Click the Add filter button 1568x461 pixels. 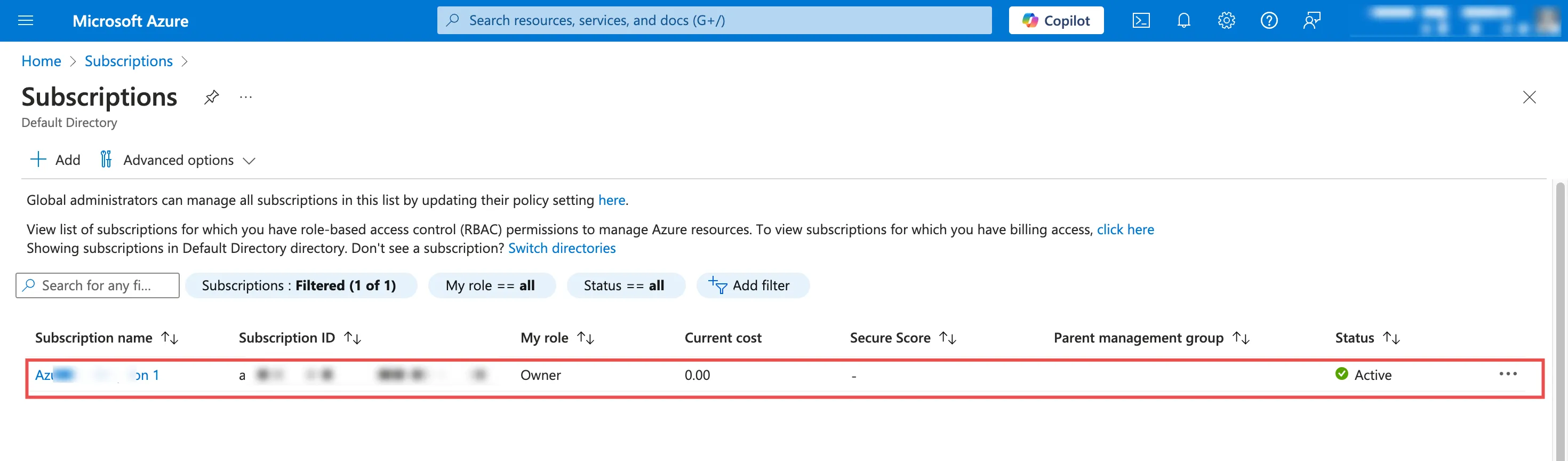[753, 285]
